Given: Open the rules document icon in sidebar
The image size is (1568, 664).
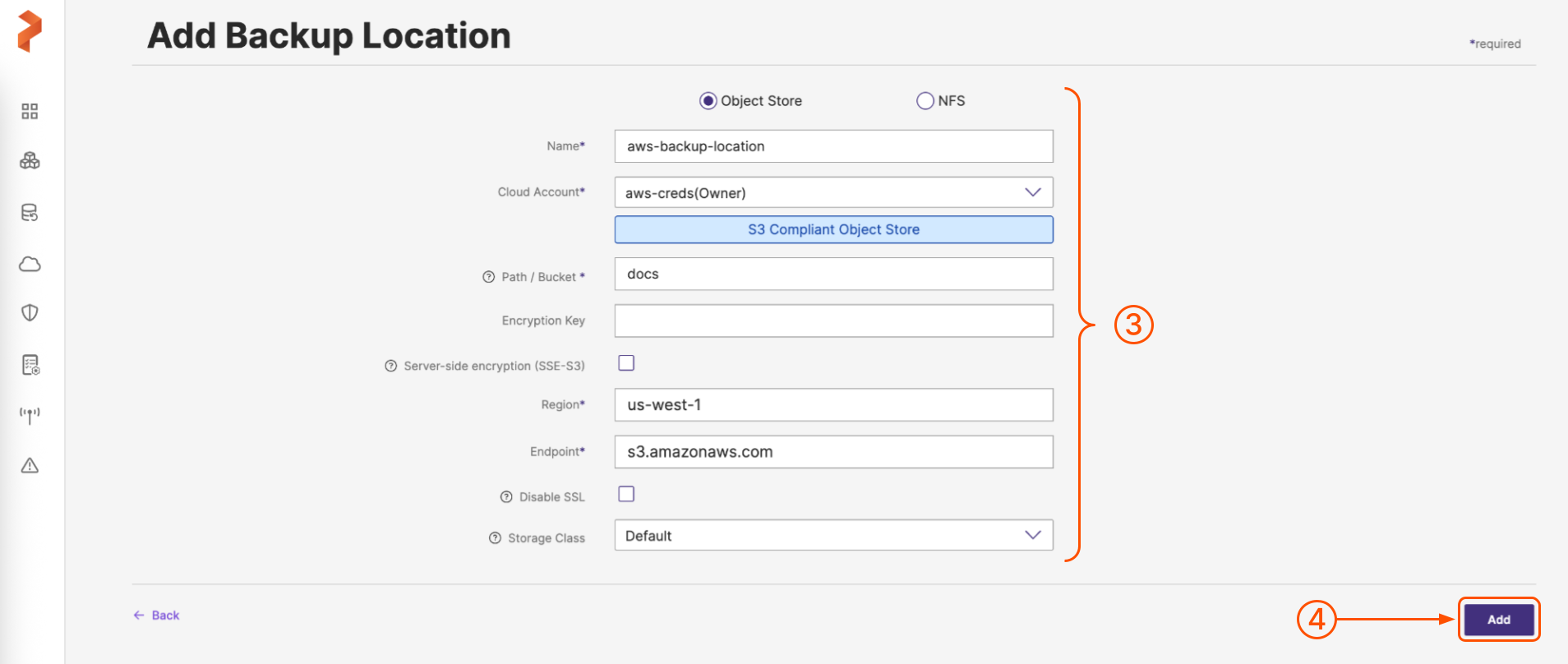Looking at the screenshot, I should 30,365.
